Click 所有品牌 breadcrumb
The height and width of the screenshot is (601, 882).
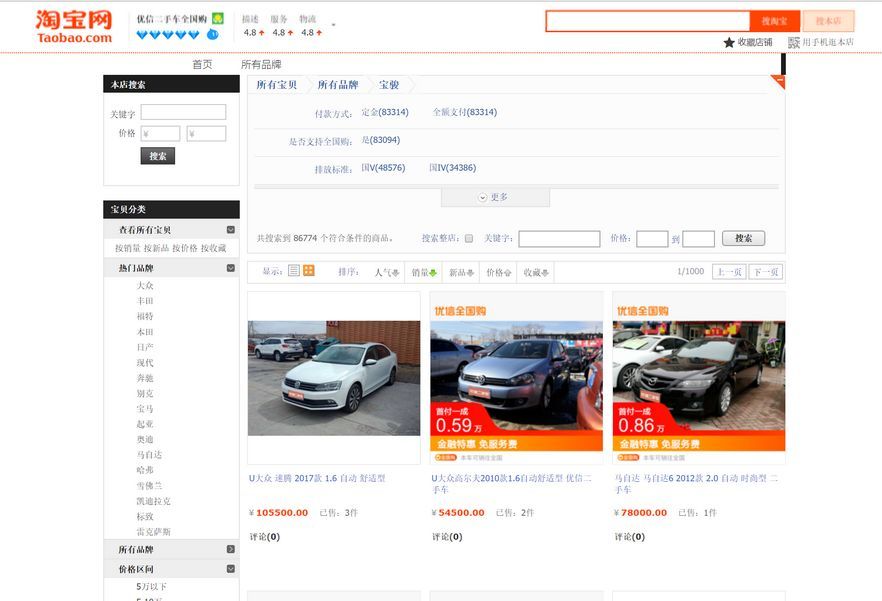338,85
